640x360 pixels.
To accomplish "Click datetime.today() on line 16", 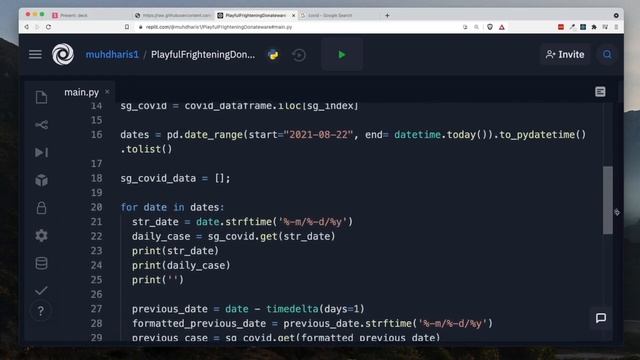I will click(441, 135).
